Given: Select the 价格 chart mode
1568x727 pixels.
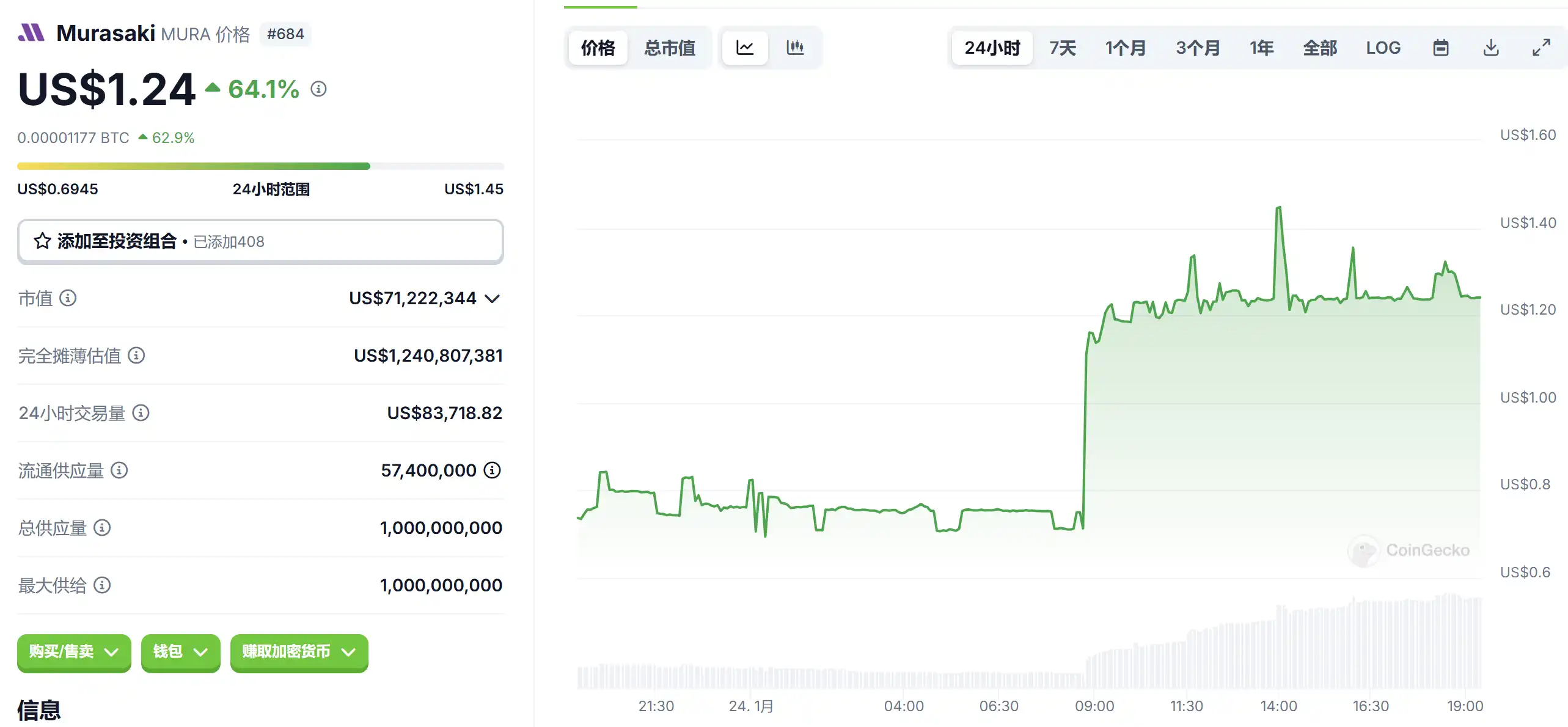Looking at the screenshot, I should 598,48.
